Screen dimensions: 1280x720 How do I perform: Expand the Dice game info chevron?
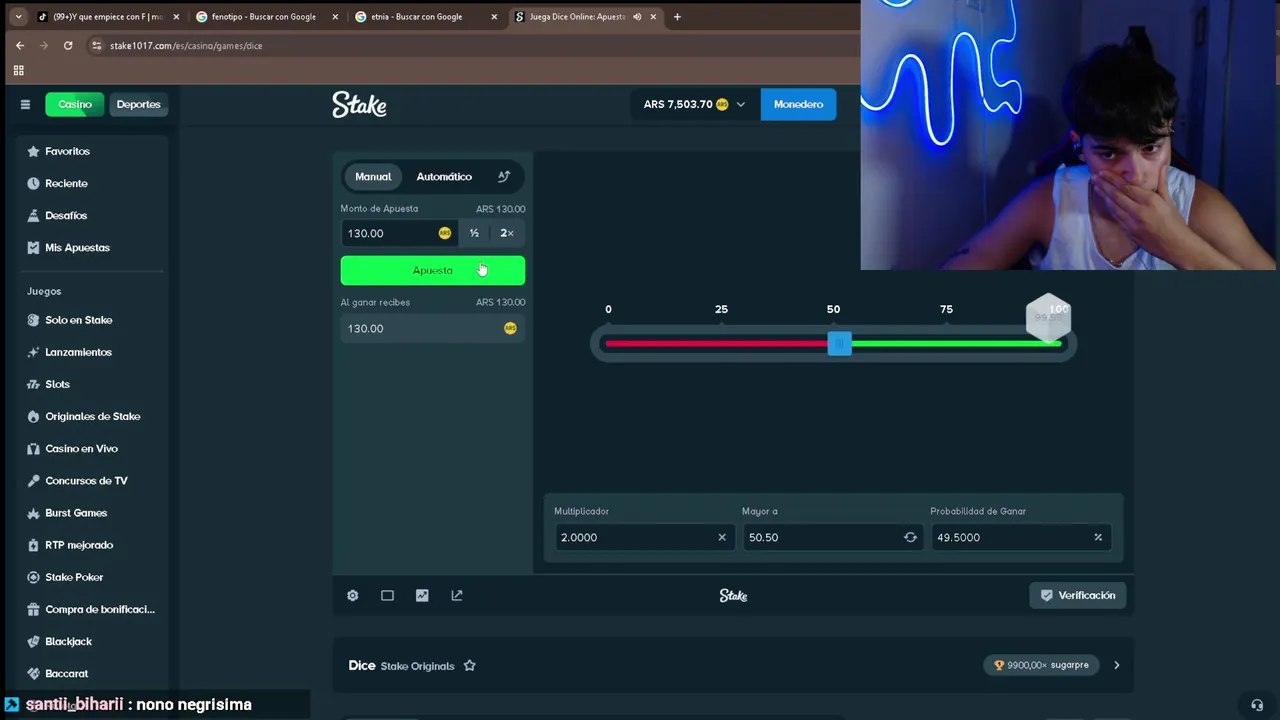point(1117,665)
